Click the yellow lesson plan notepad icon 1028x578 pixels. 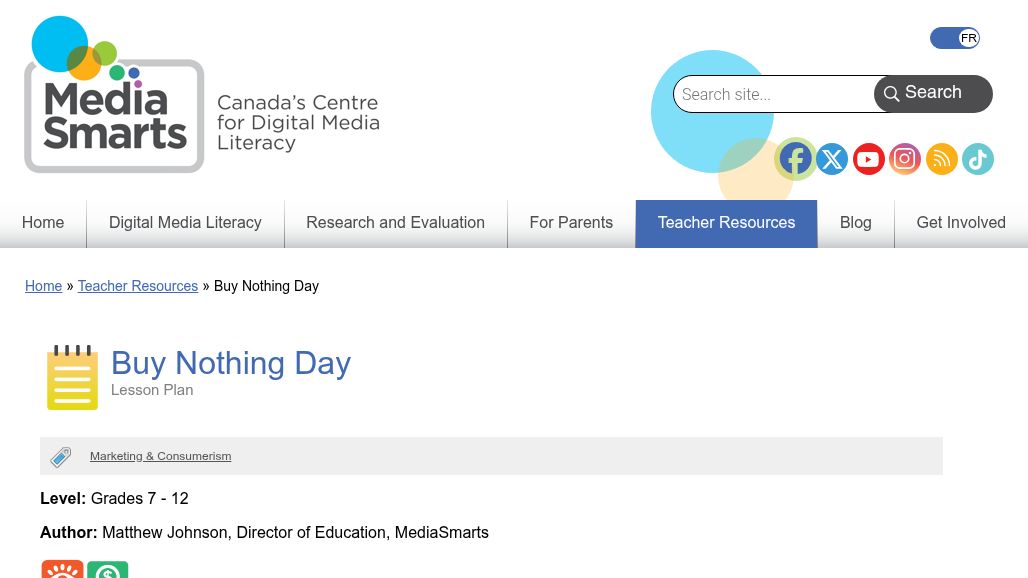coord(73,378)
